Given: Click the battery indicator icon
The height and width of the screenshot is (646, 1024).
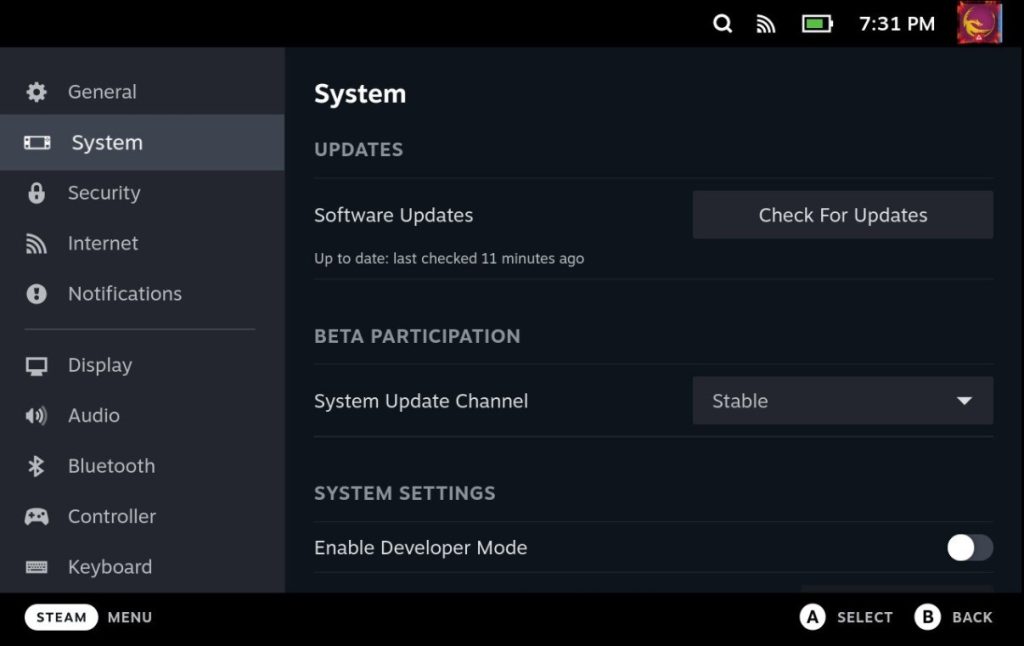Looking at the screenshot, I should coord(817,24).
